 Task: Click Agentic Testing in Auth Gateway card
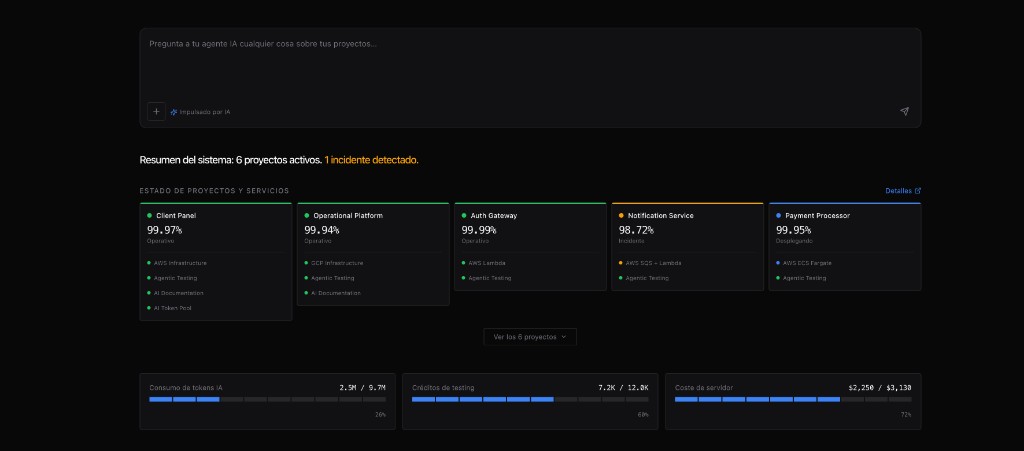[x=490, y=278]
